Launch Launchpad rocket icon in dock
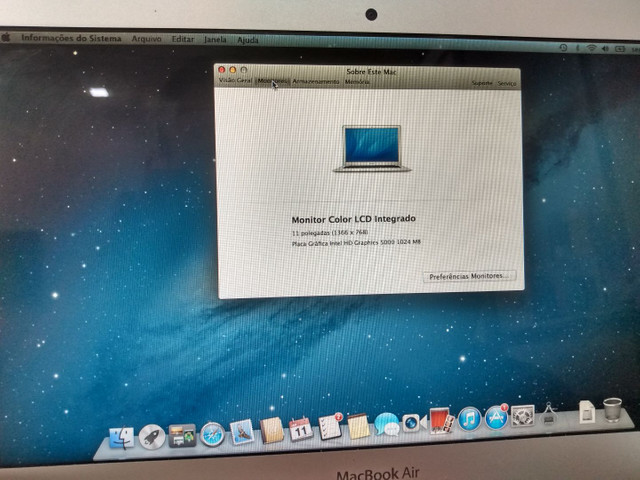This screenshot has height=480, width=640. tap(152, 437)
